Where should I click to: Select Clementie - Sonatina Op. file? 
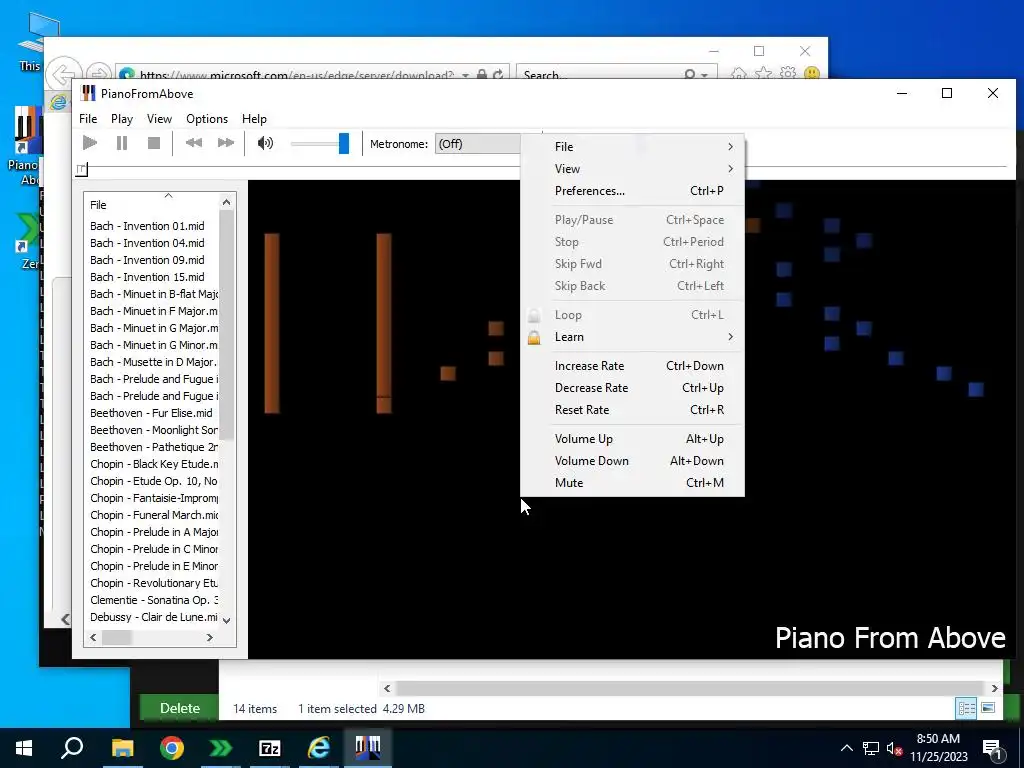pos(154,600)
